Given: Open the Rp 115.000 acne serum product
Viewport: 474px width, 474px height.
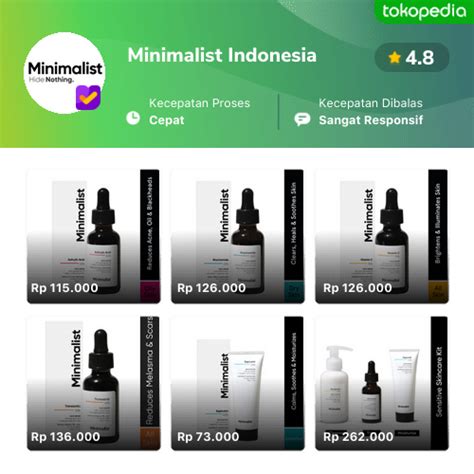Looking at the screenshot, I should point(93,236).
